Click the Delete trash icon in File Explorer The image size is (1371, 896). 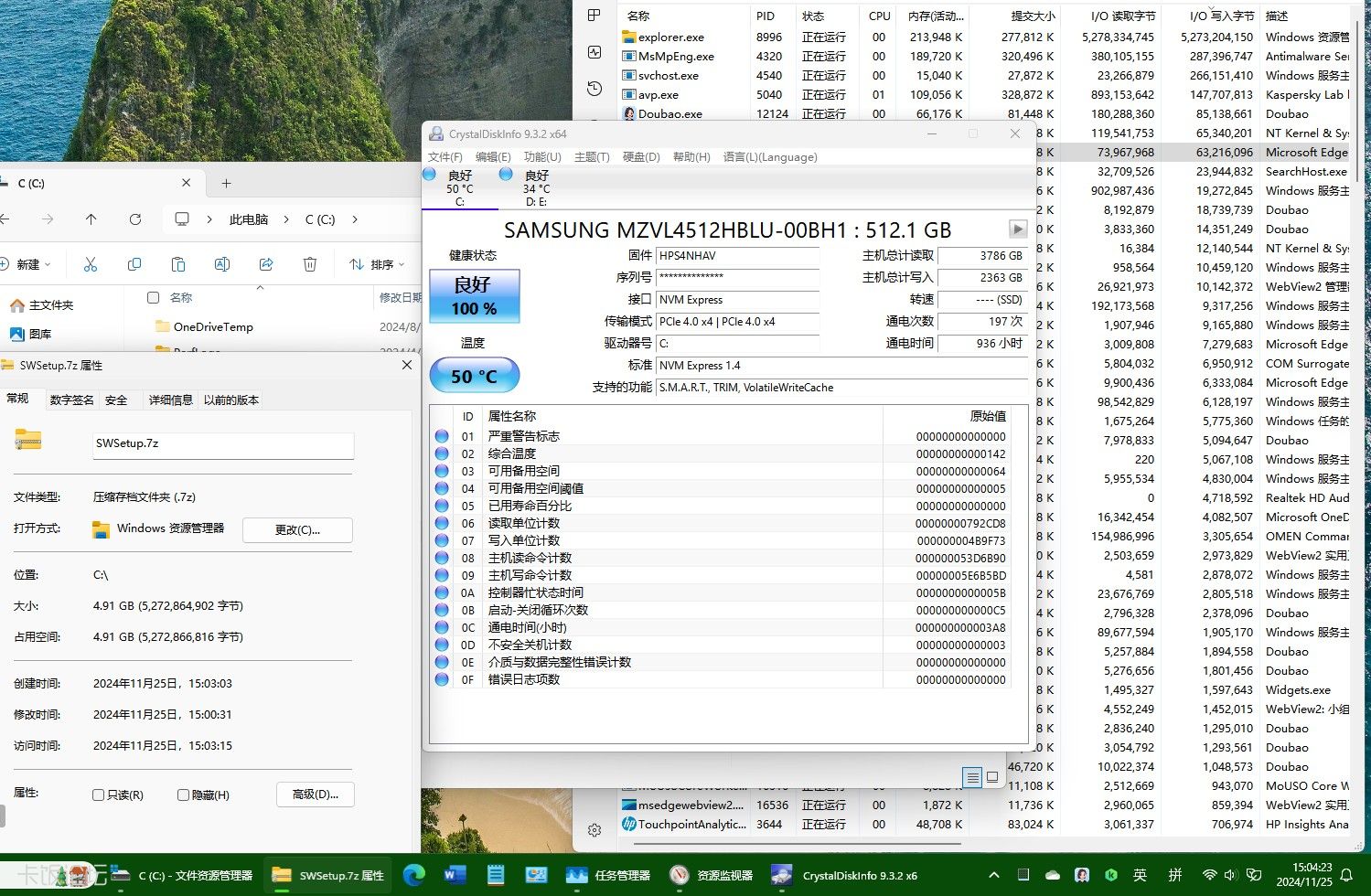(x=310, y=264)
